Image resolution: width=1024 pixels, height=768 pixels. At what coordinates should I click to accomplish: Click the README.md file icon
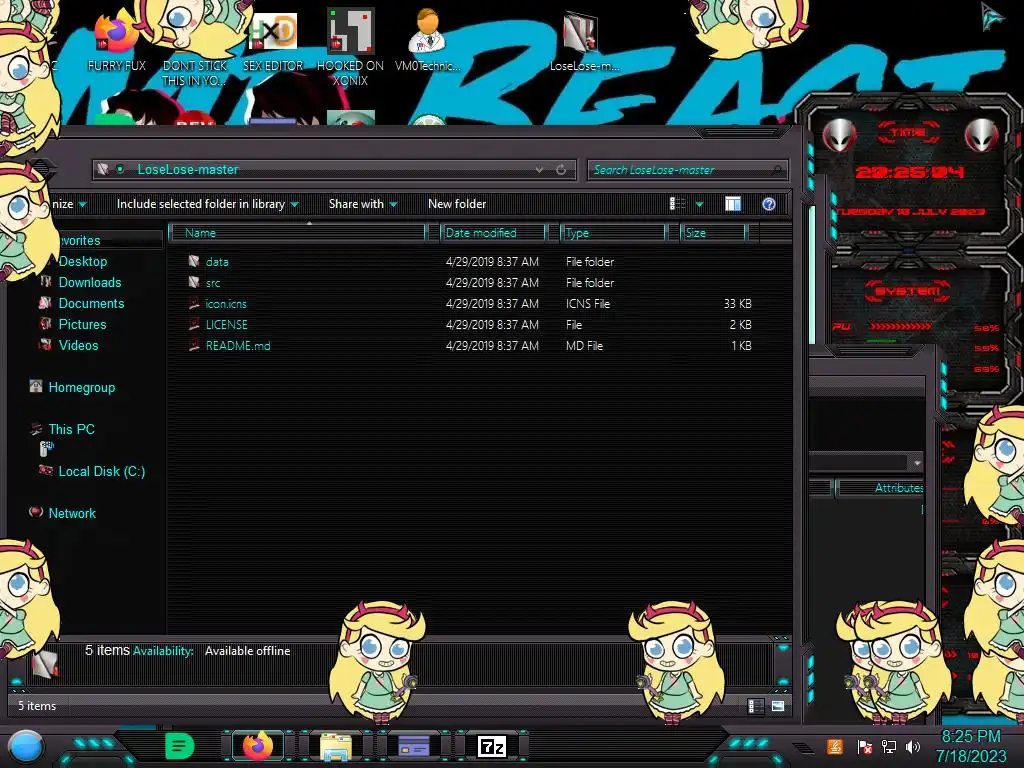tap(194, 345)
